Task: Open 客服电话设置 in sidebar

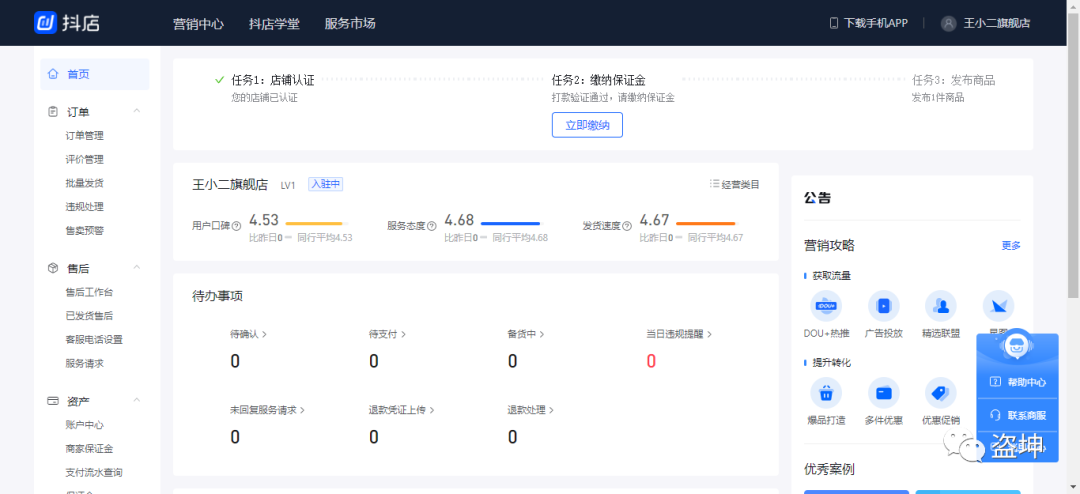Action: [x=94, y=340]
